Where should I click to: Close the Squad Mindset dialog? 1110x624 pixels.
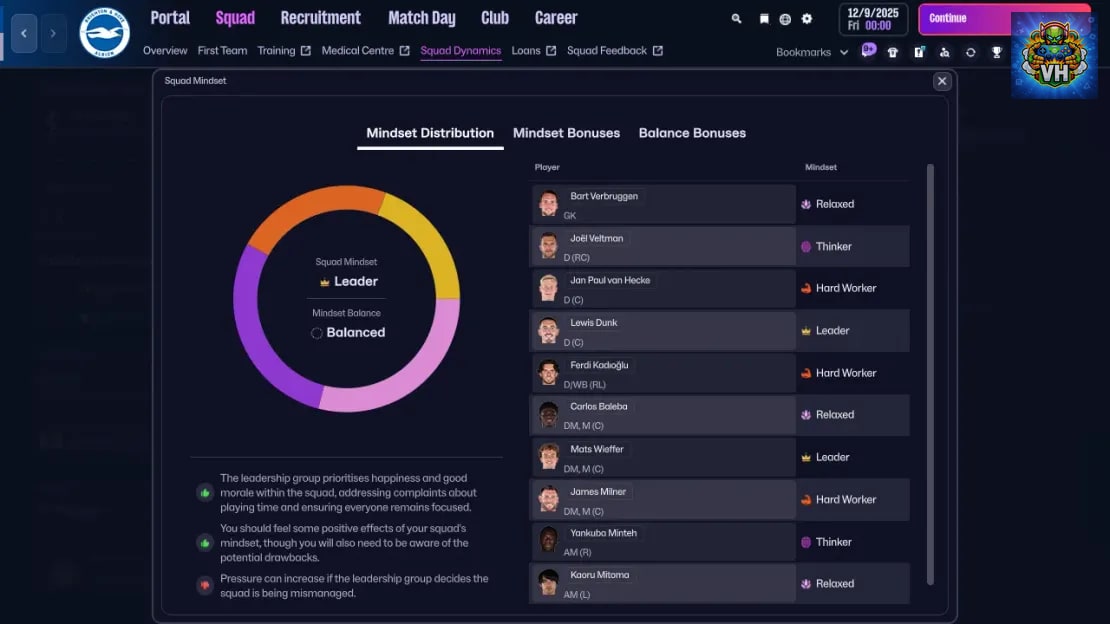pos(942,81)
